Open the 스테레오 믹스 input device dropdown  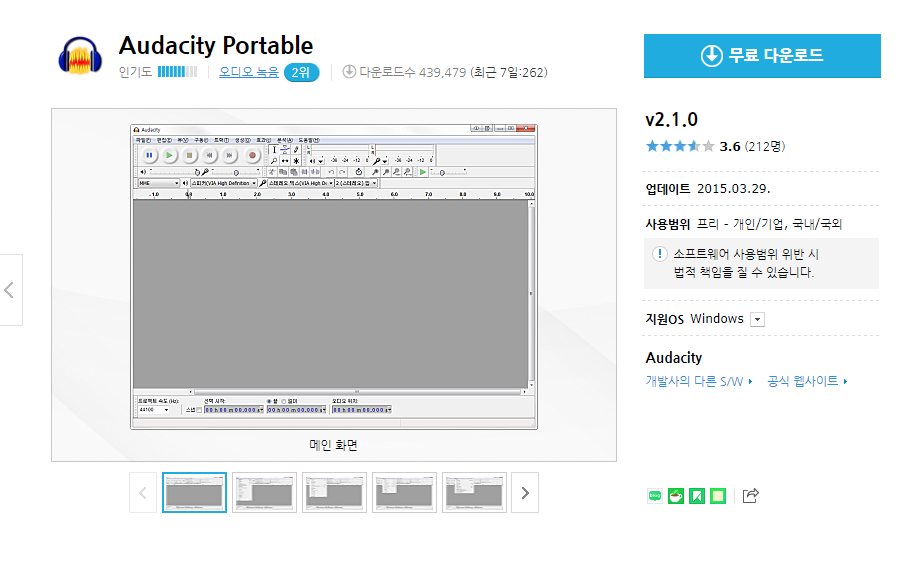[x=300, y=183]
